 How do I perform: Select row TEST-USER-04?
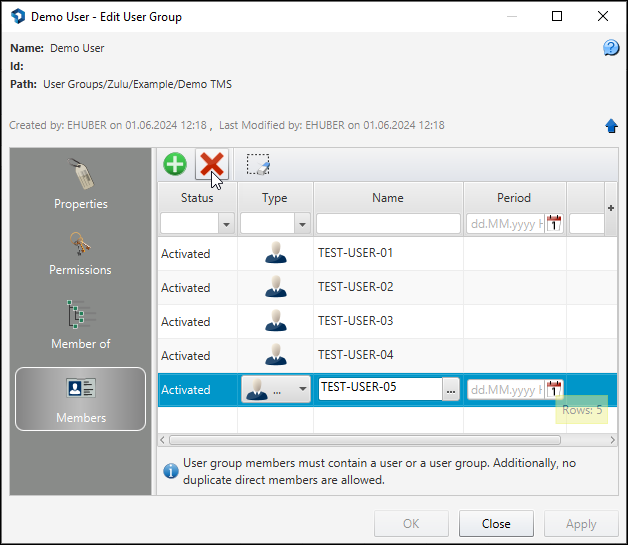[387, 356]
